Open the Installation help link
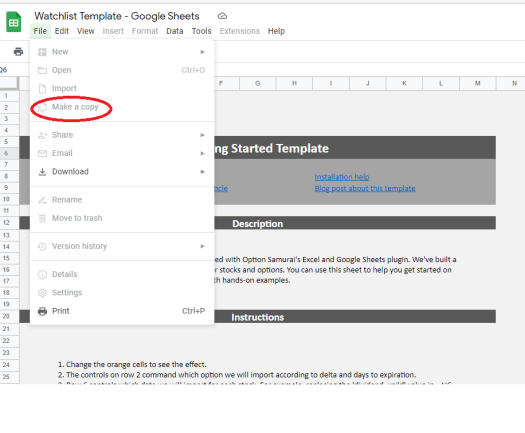 342,177
